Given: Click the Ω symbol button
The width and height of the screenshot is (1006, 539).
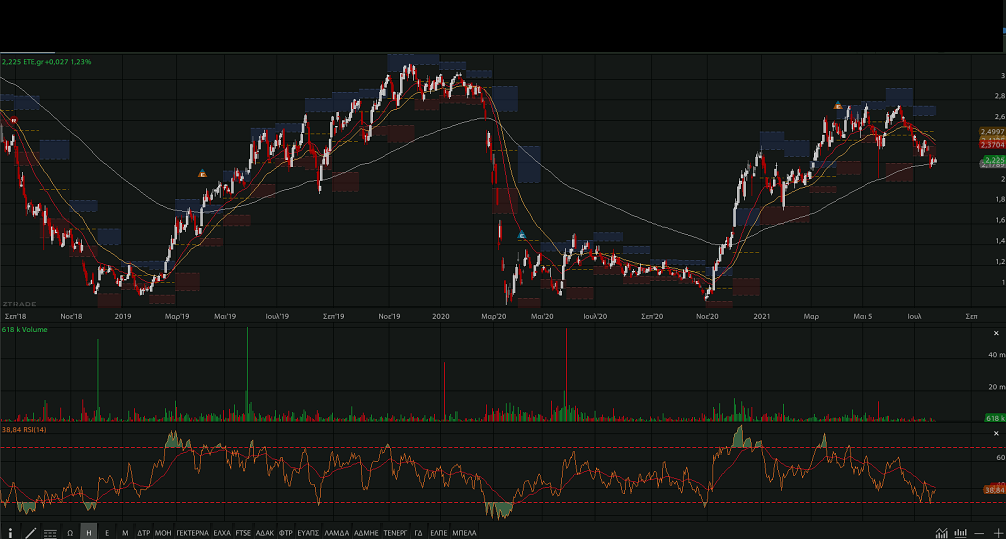Looking at the screenshot, I should [70, 533].
